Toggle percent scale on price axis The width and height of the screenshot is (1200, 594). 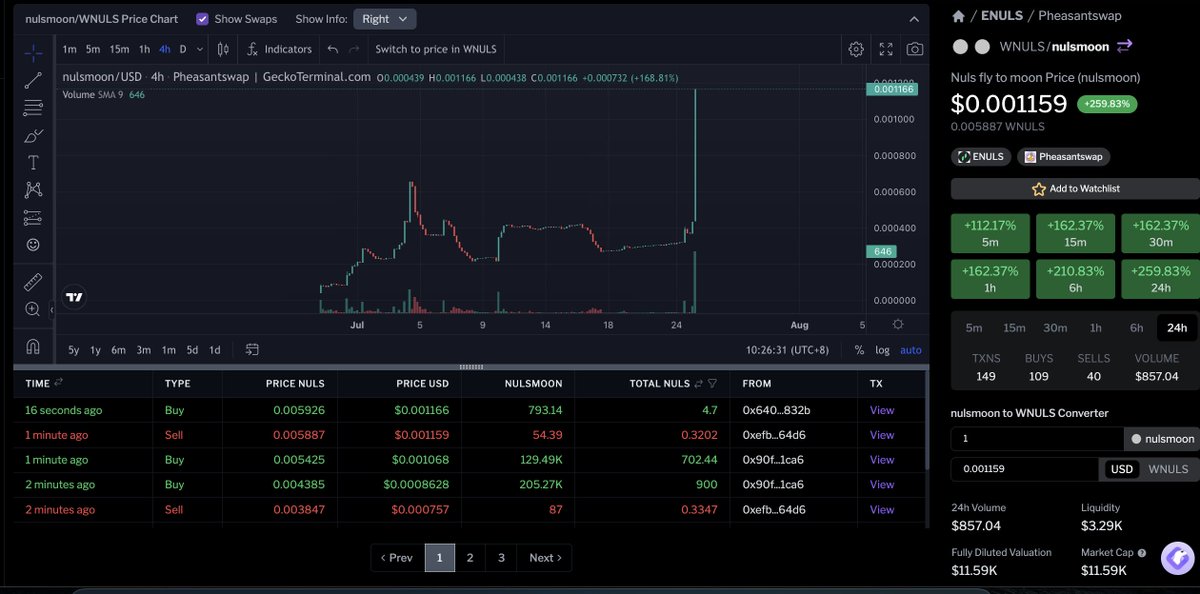pos(859,350)
